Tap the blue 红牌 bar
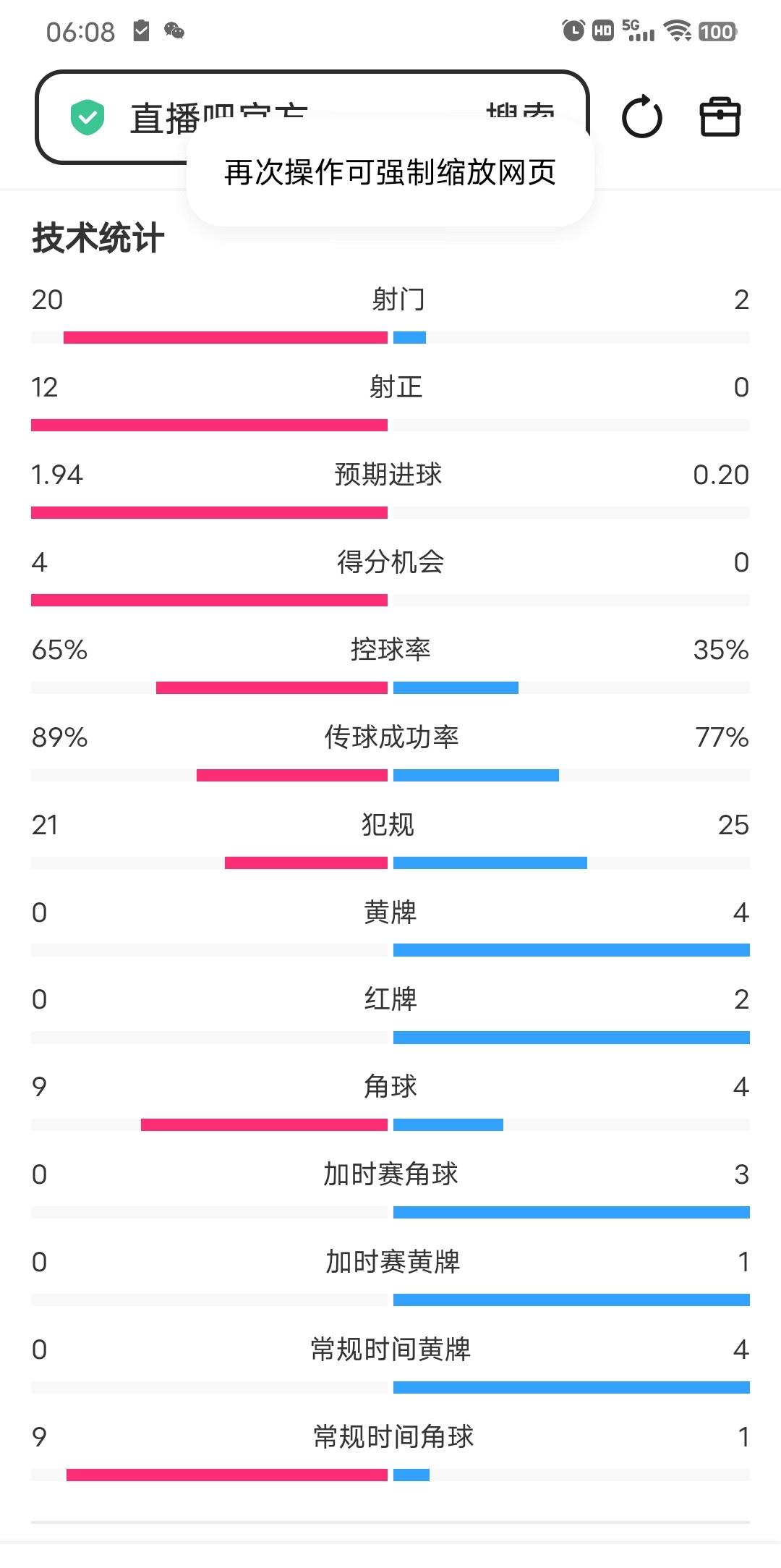The height and width of the screenshot is (1568, 781). (x=571, y=1038)
